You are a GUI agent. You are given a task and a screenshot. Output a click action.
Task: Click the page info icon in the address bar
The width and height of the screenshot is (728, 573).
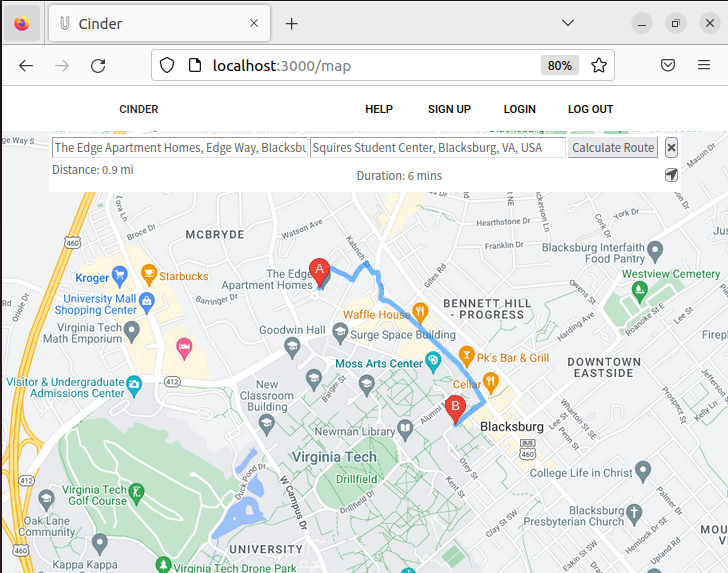pos(195,65)
